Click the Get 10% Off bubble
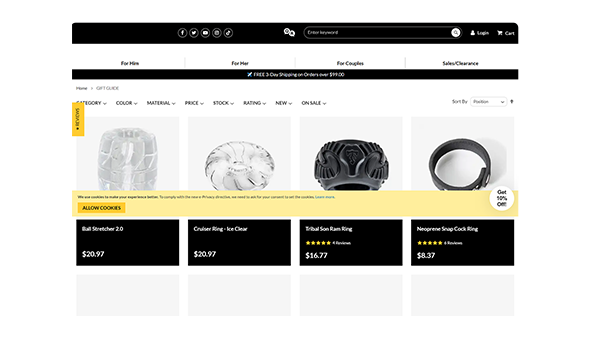The image size is (590, 360). click(502, 198)
